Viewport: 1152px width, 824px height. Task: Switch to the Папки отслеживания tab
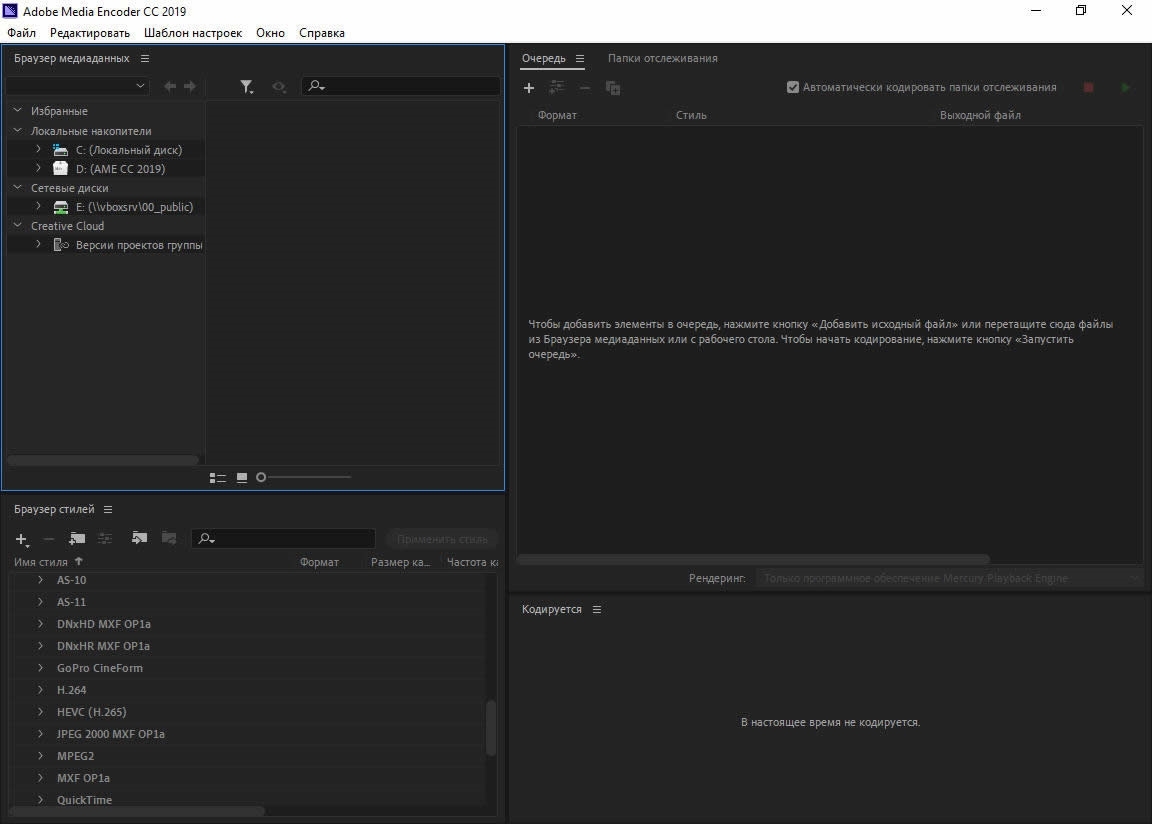662,58
